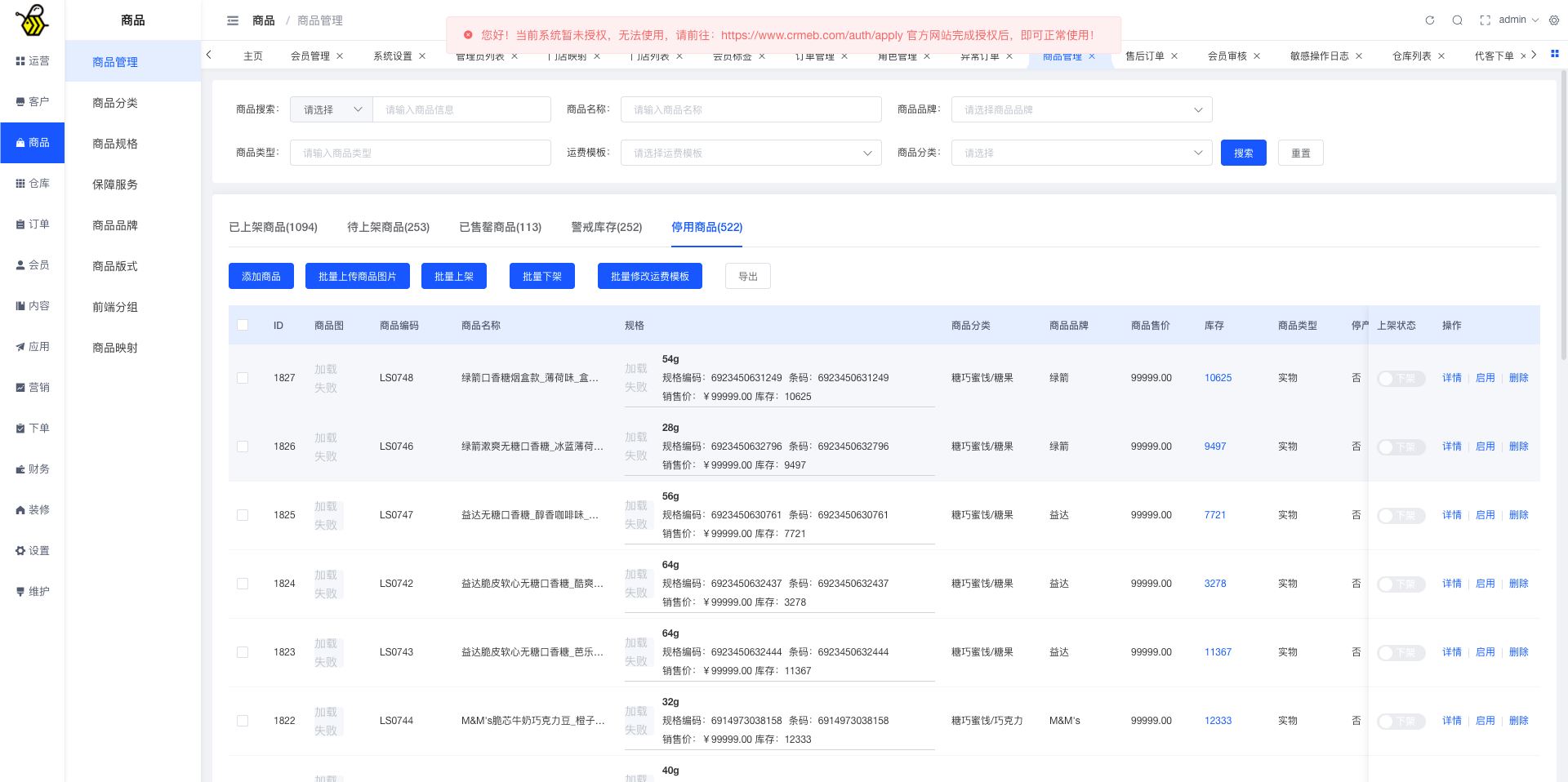
Task: Click stock value 10625 link
Action: (x=1218, y=378)
